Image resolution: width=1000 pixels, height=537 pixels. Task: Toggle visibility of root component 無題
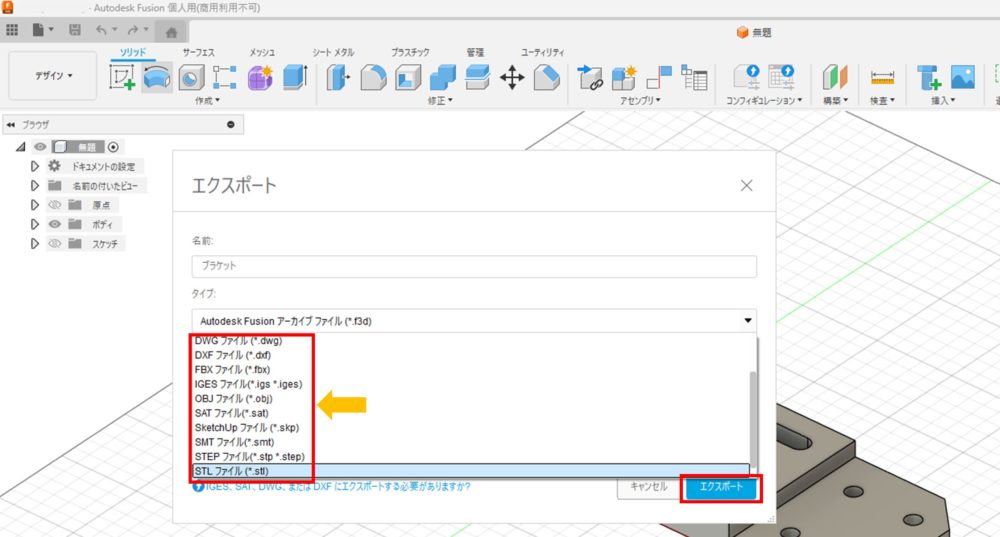coord(40,147)
